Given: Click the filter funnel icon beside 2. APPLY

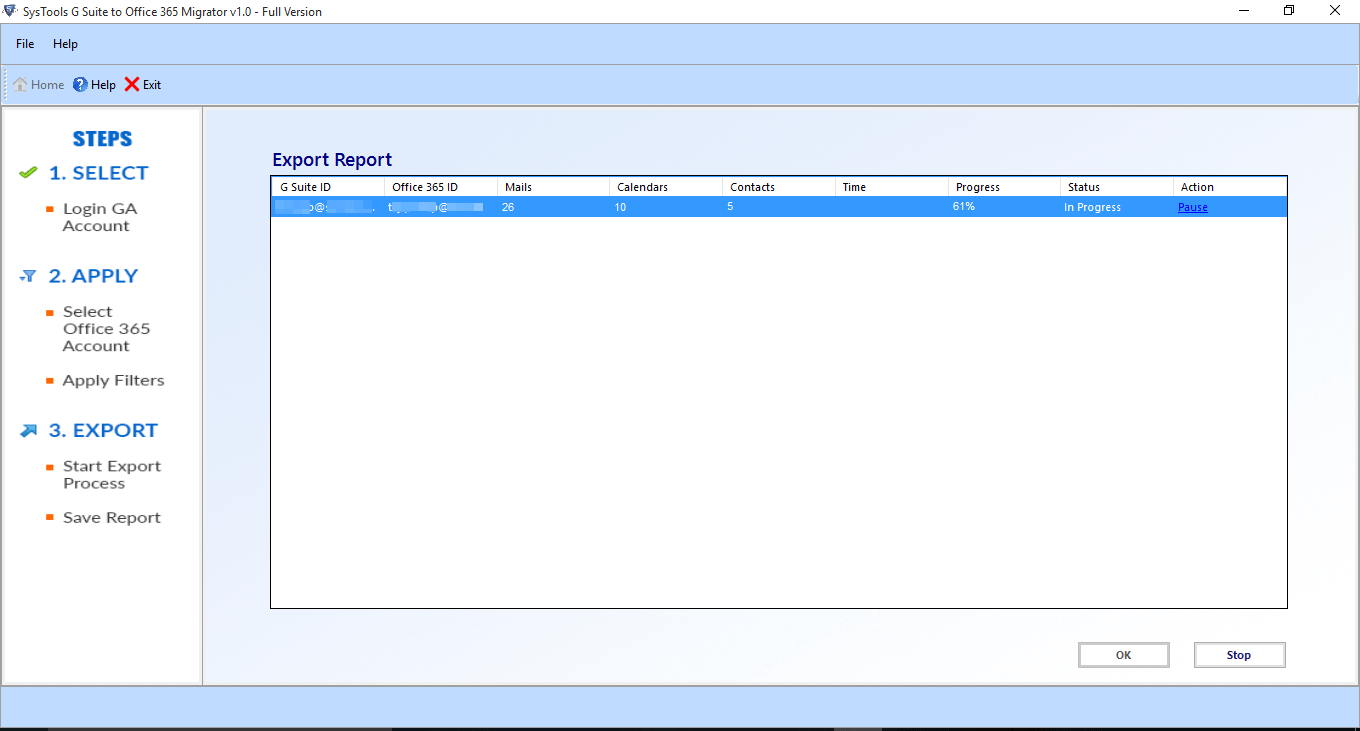Looking at the screenshot, I should click(28, 276).
